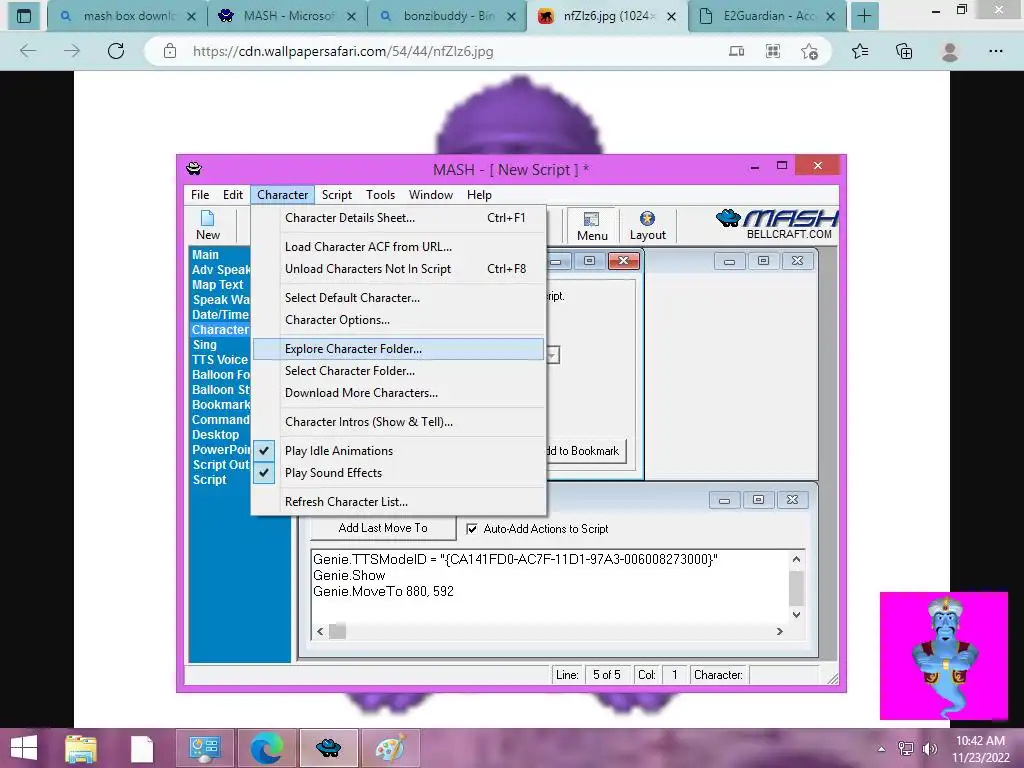Click MASH taskbar icon

(328, 748)
